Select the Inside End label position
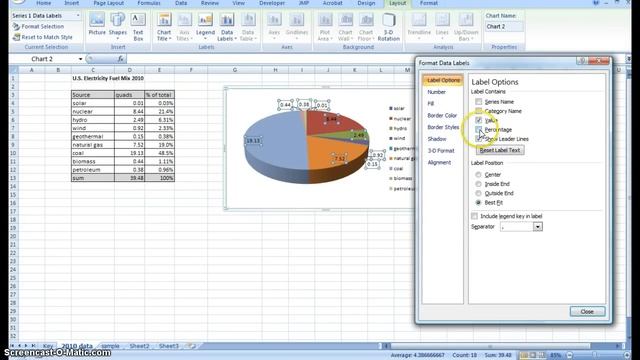The width and height of the screenshot is (640, 360). (478, 184)
